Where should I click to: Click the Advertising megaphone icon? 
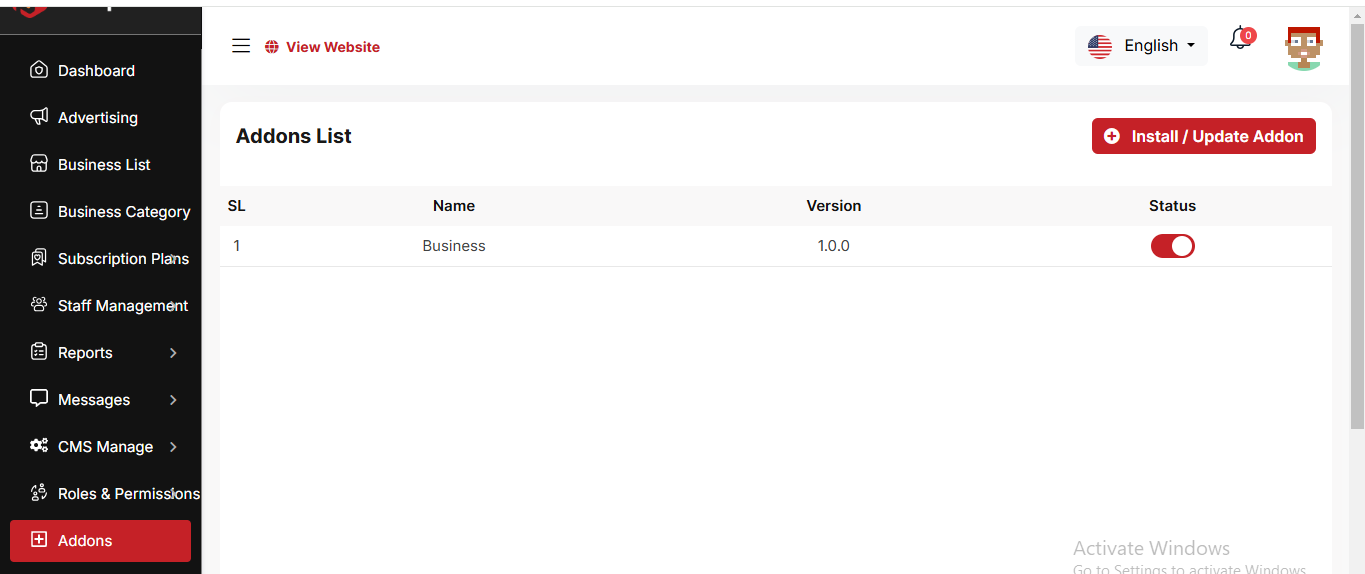click(x=39, y=117)
